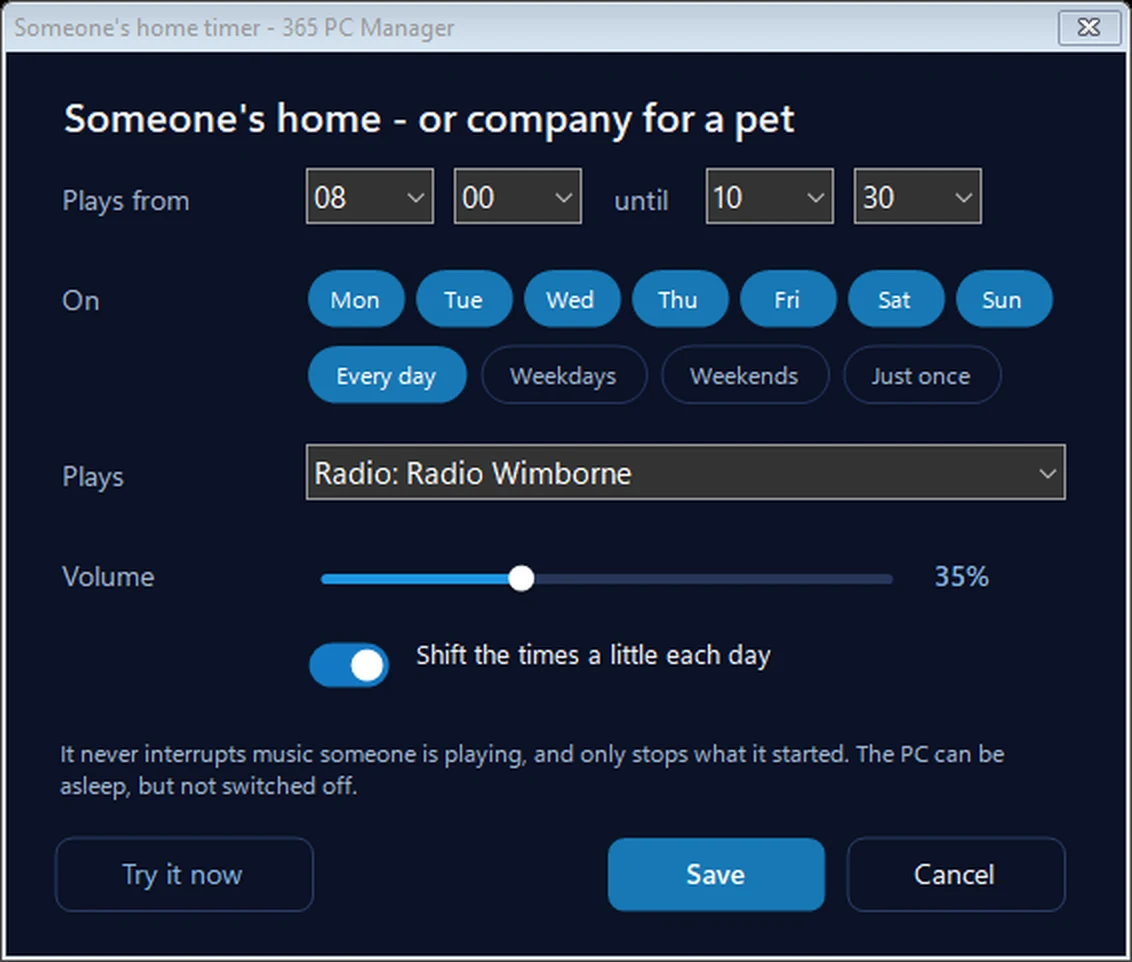Select the Every day preset

(387, 375)
